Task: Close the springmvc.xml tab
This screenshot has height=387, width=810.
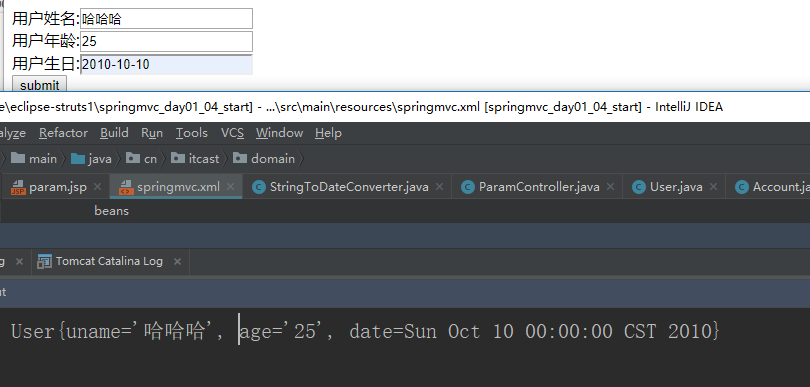Action: pos(230,187)
